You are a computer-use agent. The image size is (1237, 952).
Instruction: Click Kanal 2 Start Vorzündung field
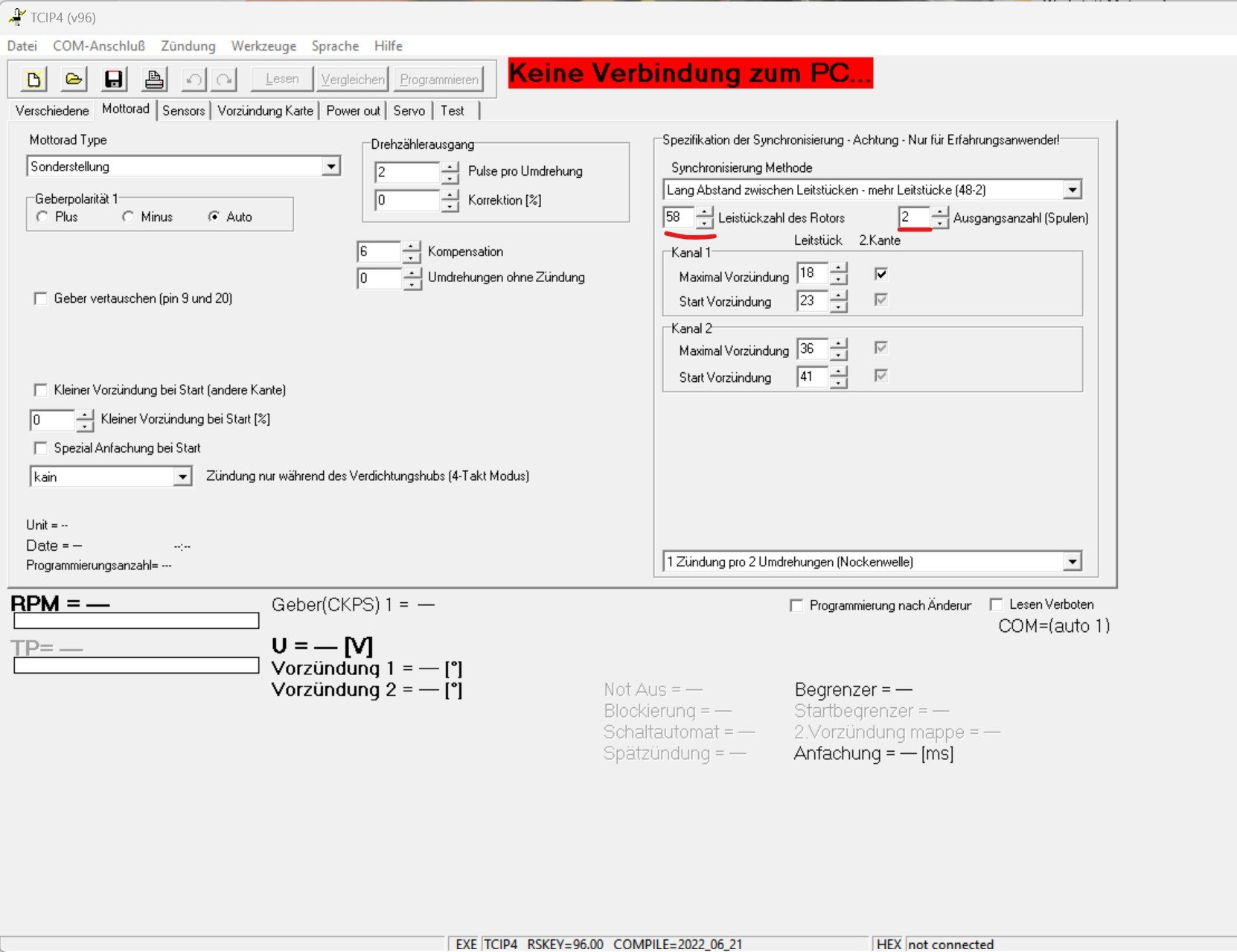[813, 377]
